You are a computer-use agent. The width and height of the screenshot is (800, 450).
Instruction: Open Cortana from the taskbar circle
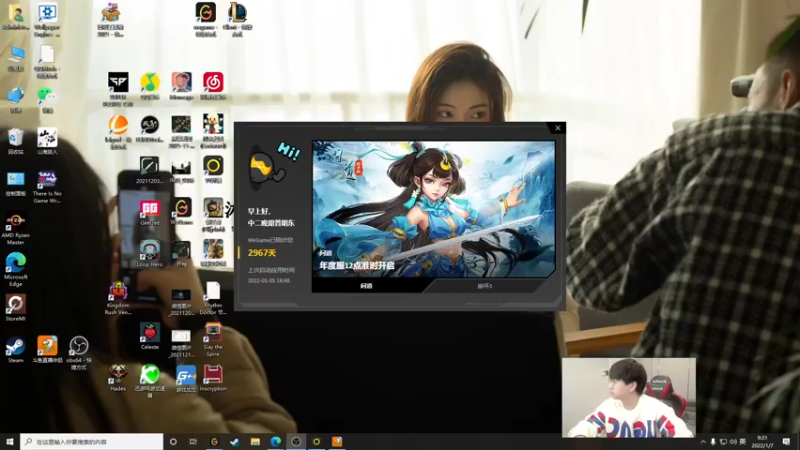tap(173, 441)
